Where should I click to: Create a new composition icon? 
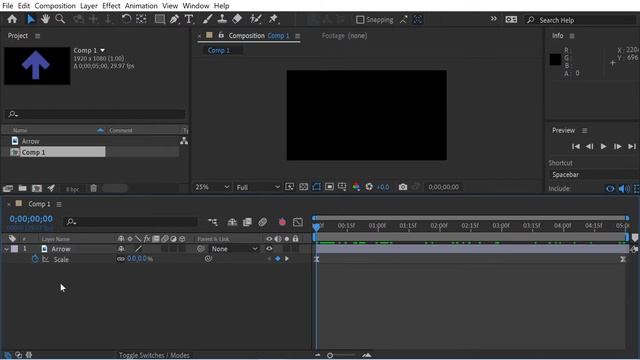(x=37, y=188)
